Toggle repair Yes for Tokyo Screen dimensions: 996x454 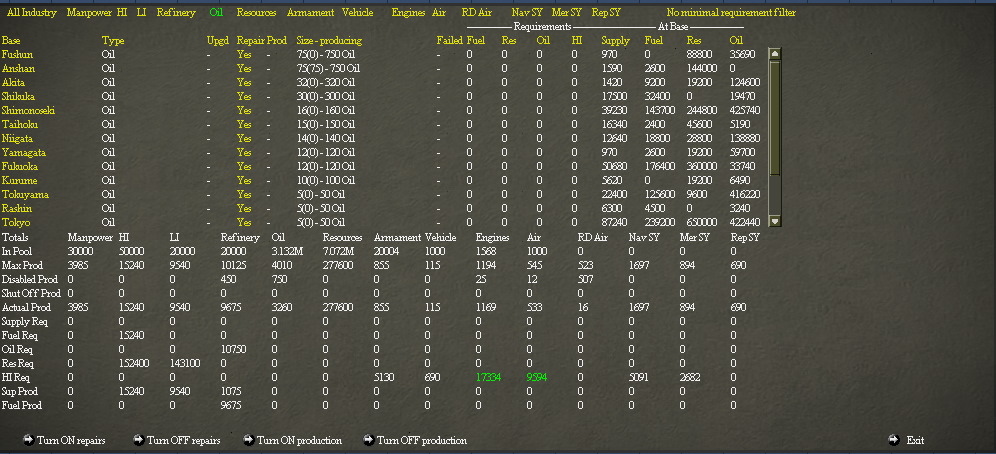click(x=244, y=222)
